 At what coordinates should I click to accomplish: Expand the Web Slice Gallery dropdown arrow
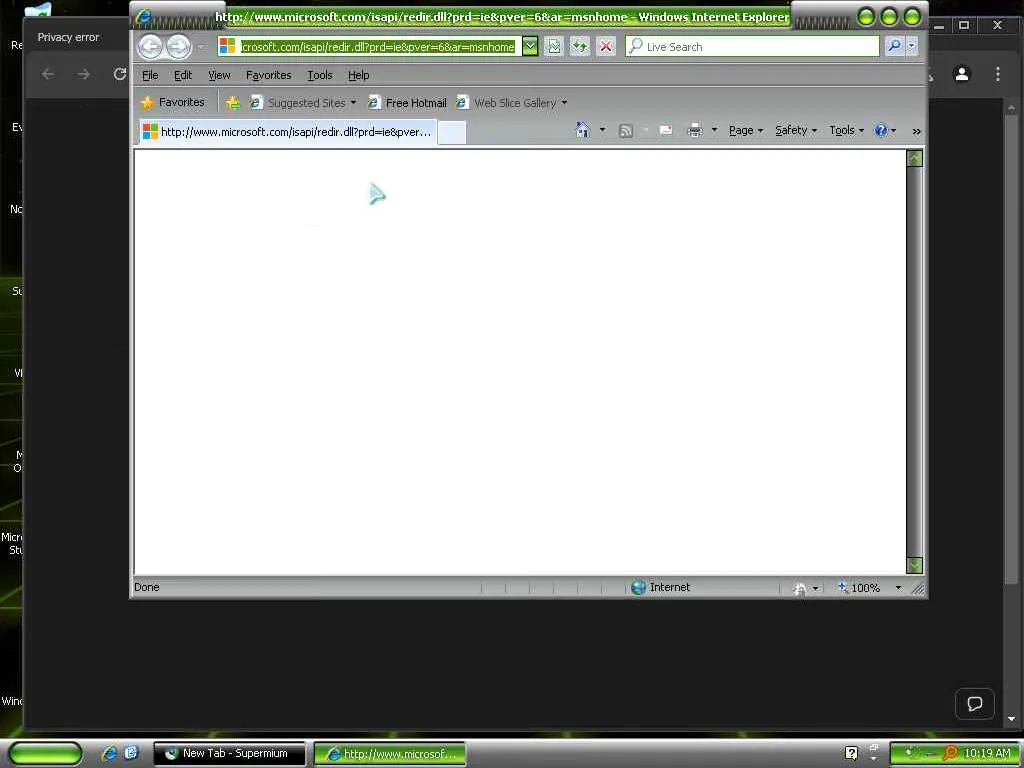pos(564,103)
